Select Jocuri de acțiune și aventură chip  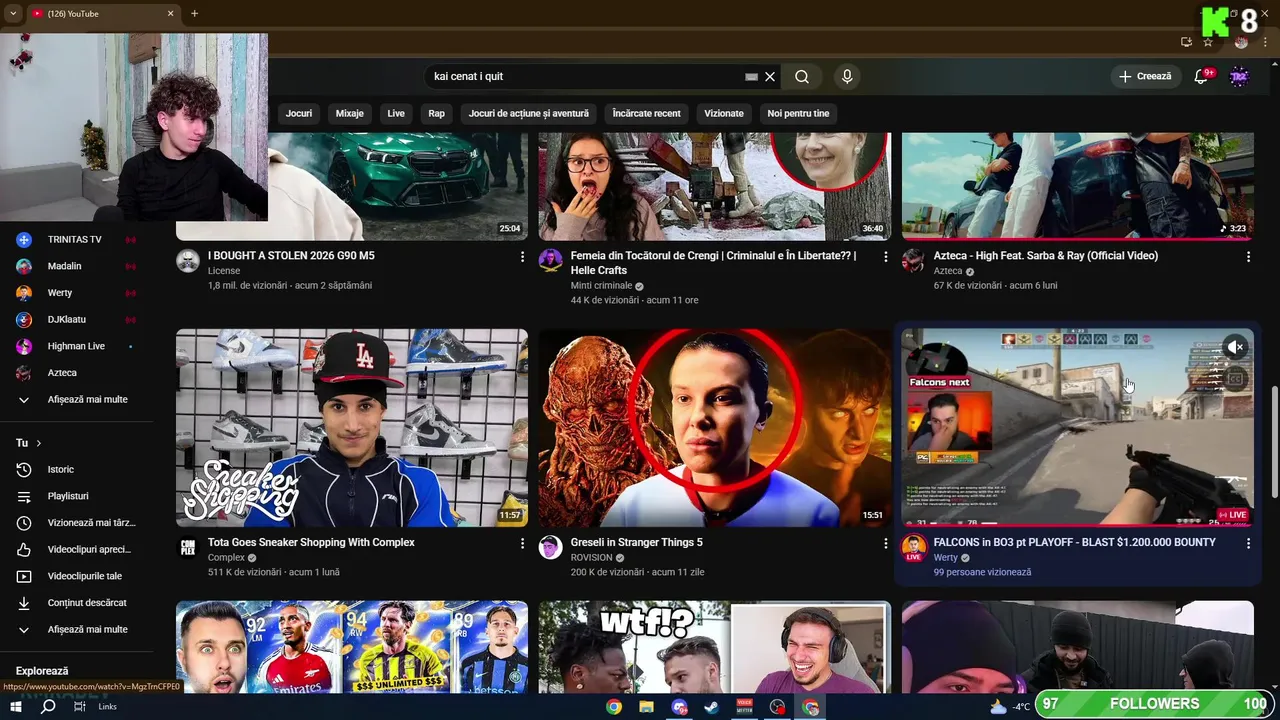529,113
